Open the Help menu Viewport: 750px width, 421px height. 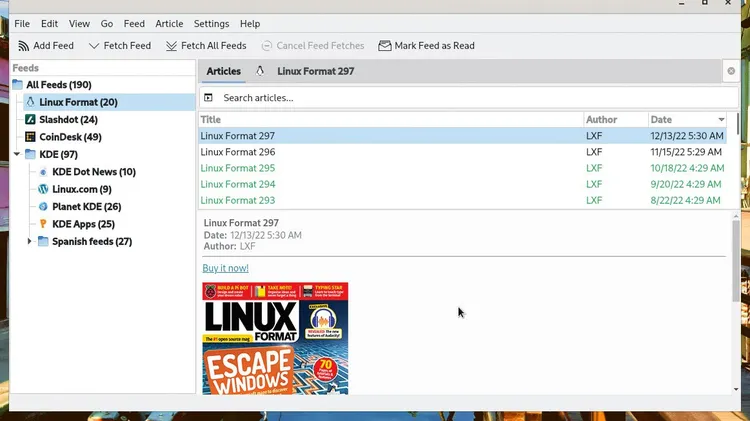pos(250,23)
